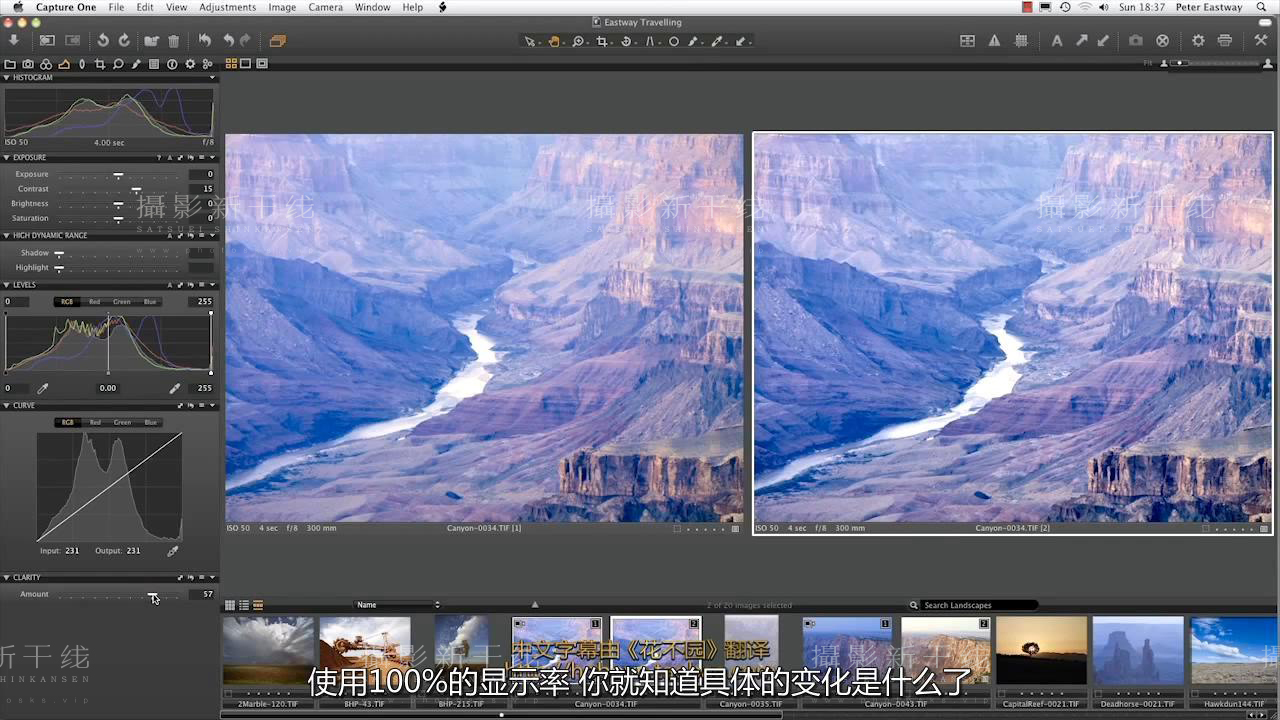Image resolution: width=1280 pixels, height=720 pixels.
Task: Select the CapitalReef-0021.TIF thumbnail
Action: (x=1041, y=650)
